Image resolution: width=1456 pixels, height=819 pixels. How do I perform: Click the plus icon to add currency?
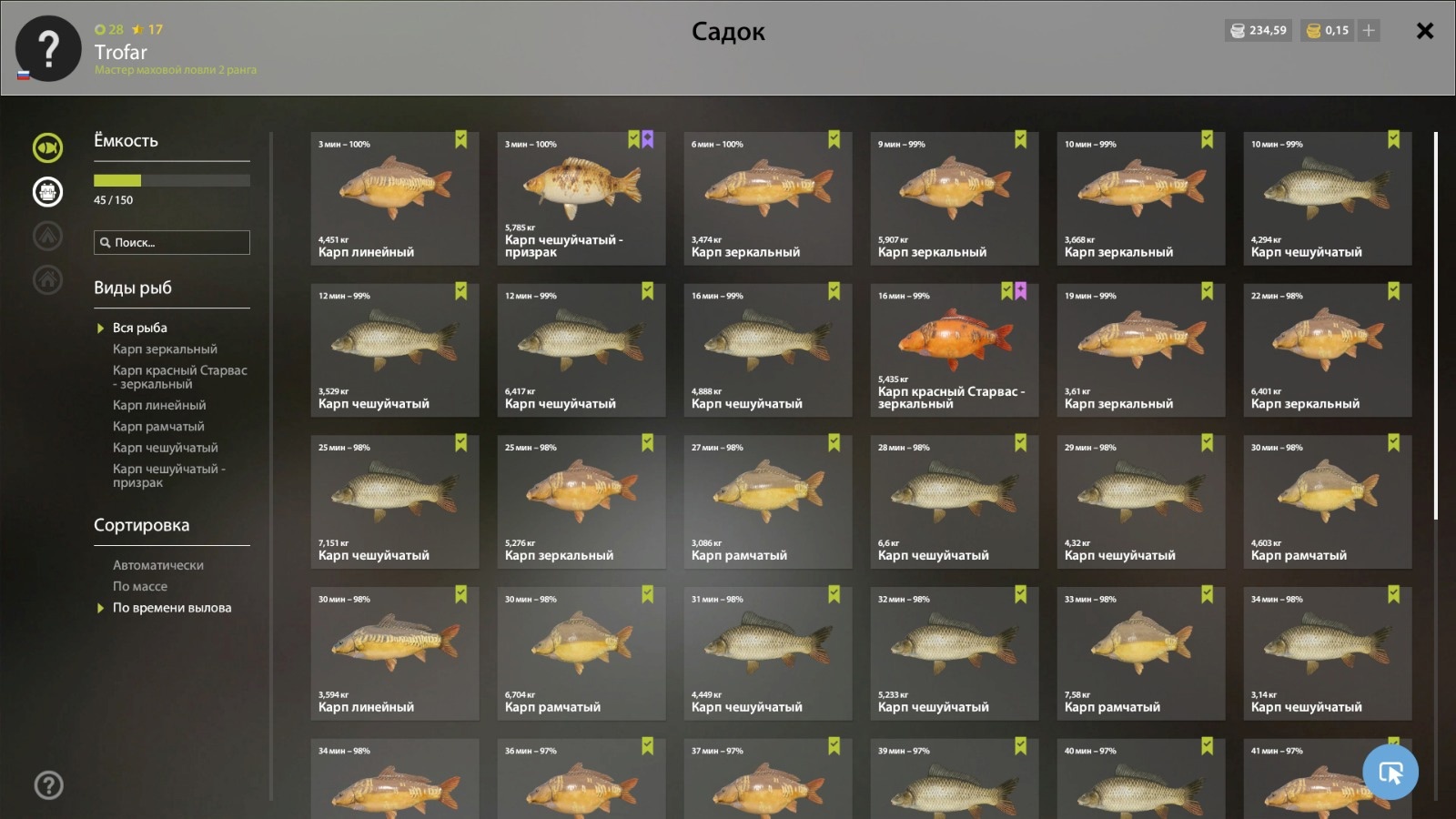[1368, 30]
